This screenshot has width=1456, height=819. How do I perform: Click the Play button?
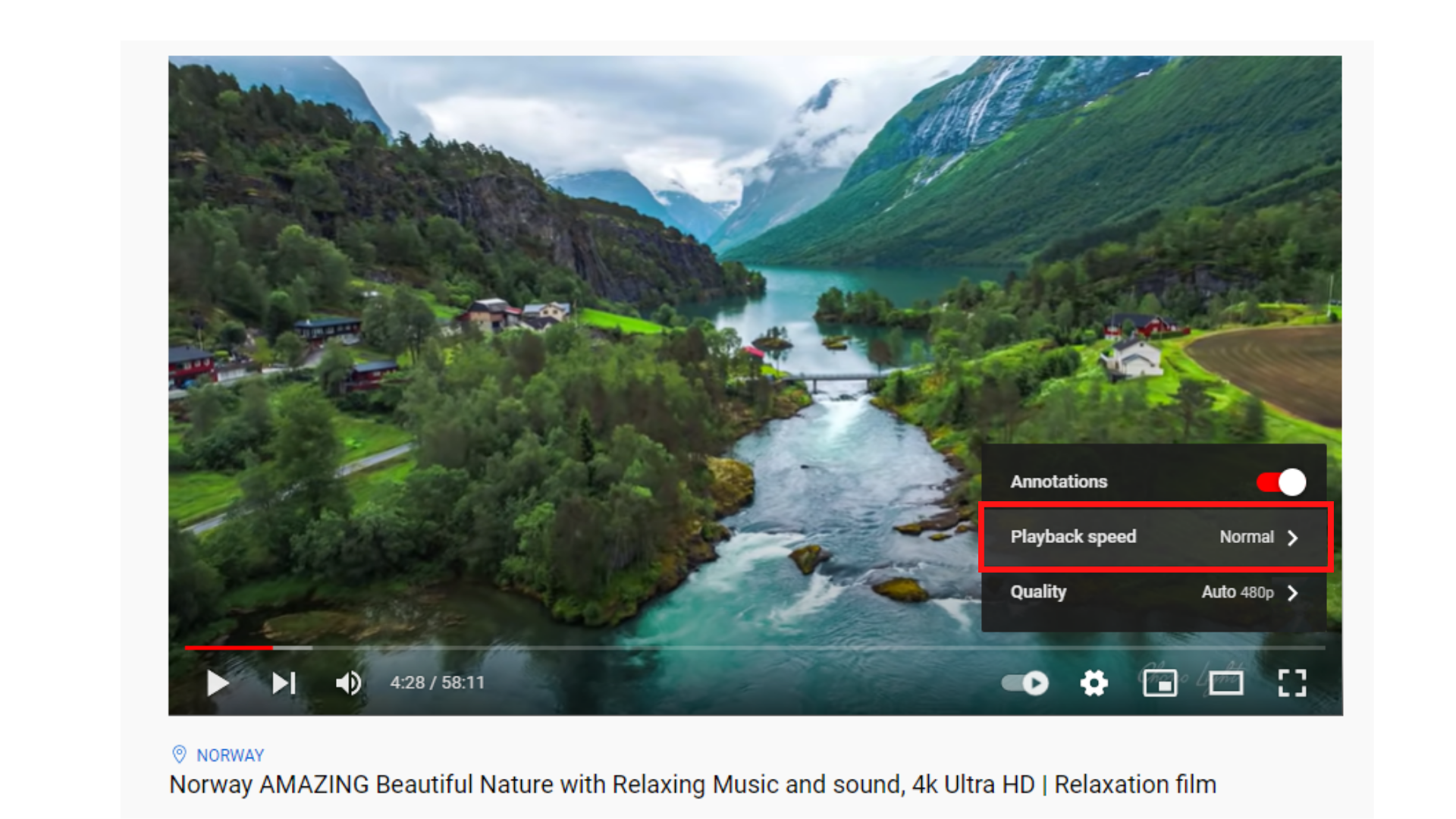[x=218, y=683]
